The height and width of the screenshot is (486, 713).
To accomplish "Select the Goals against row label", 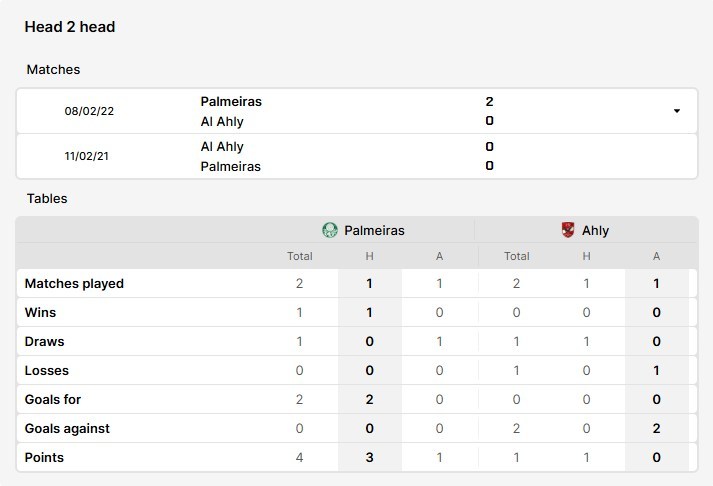I will point(67,428).
